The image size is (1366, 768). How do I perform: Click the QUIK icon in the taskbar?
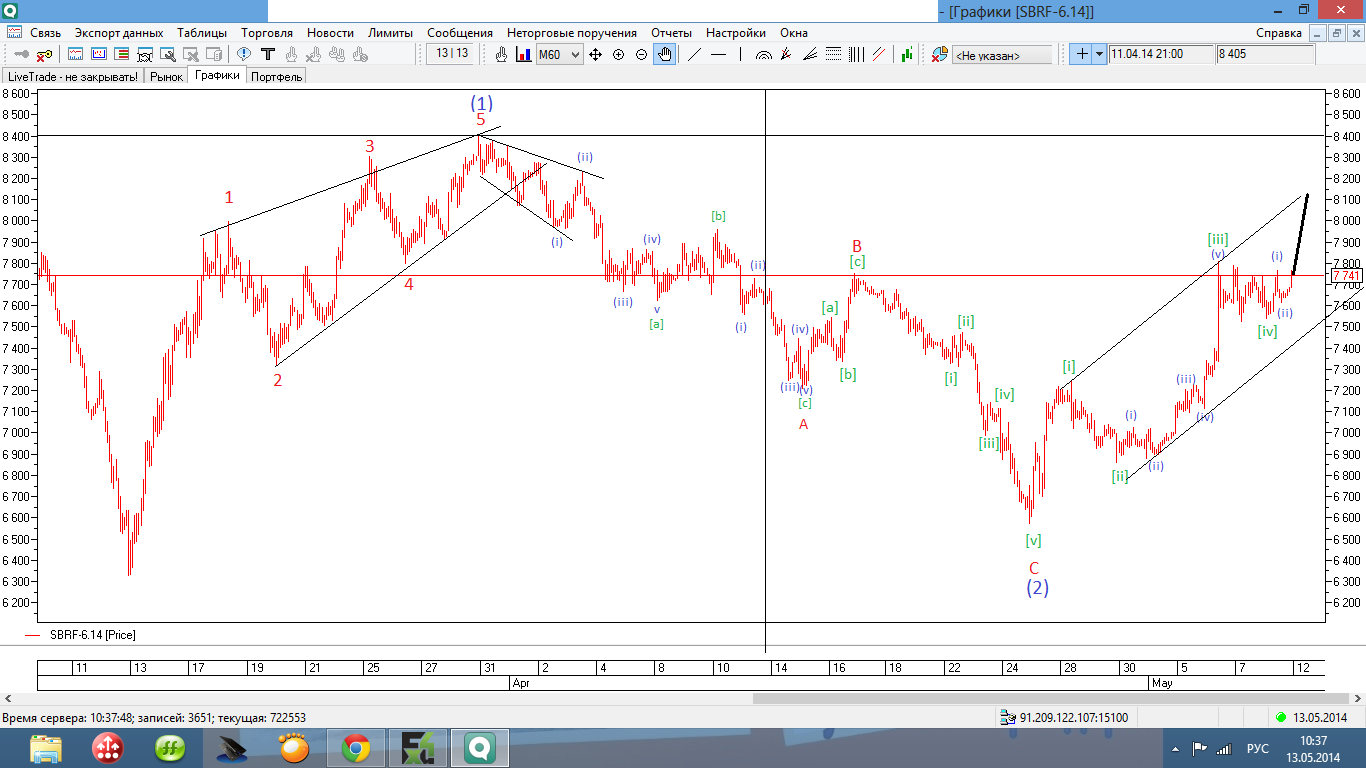coord(480,748)
